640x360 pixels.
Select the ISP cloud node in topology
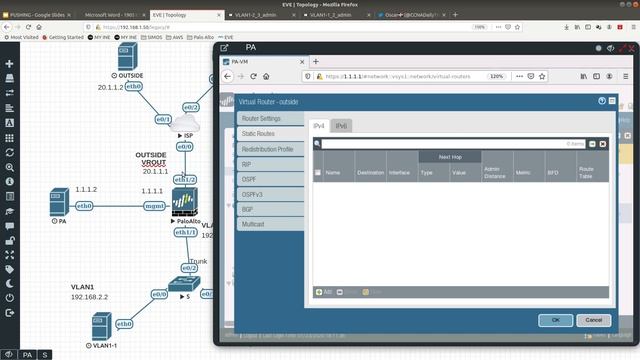point(185,123)
